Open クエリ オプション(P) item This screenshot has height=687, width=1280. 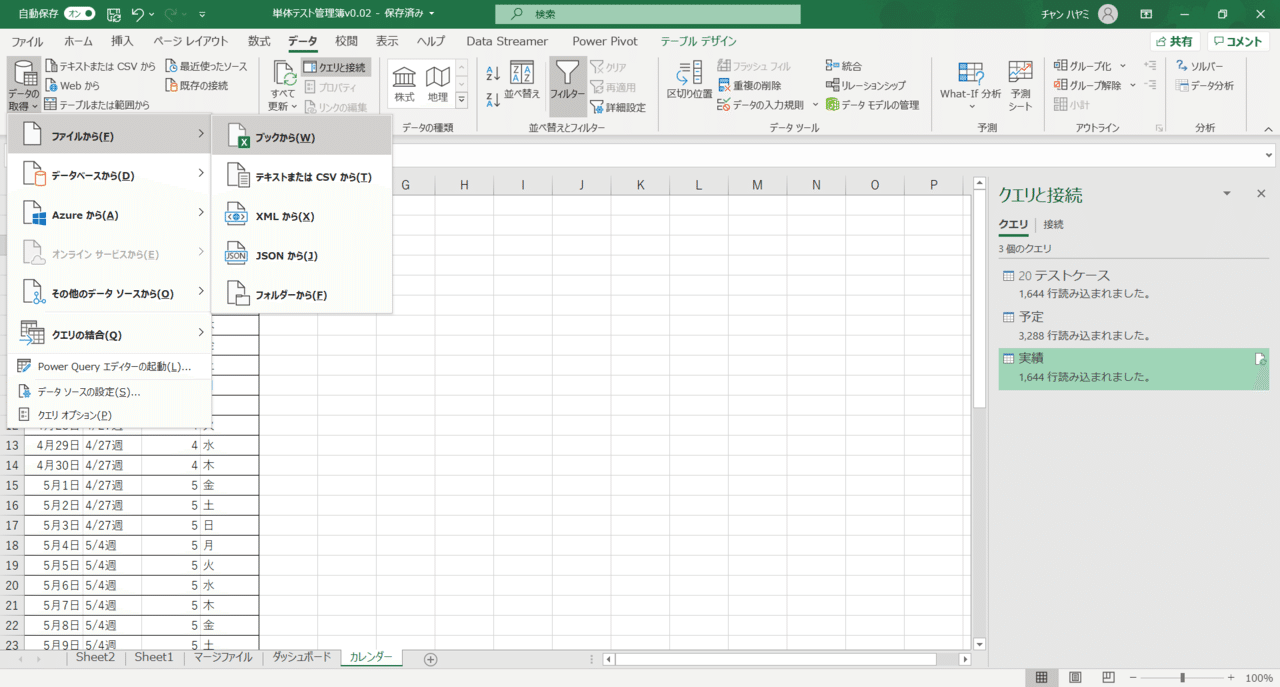pos(110,414)
